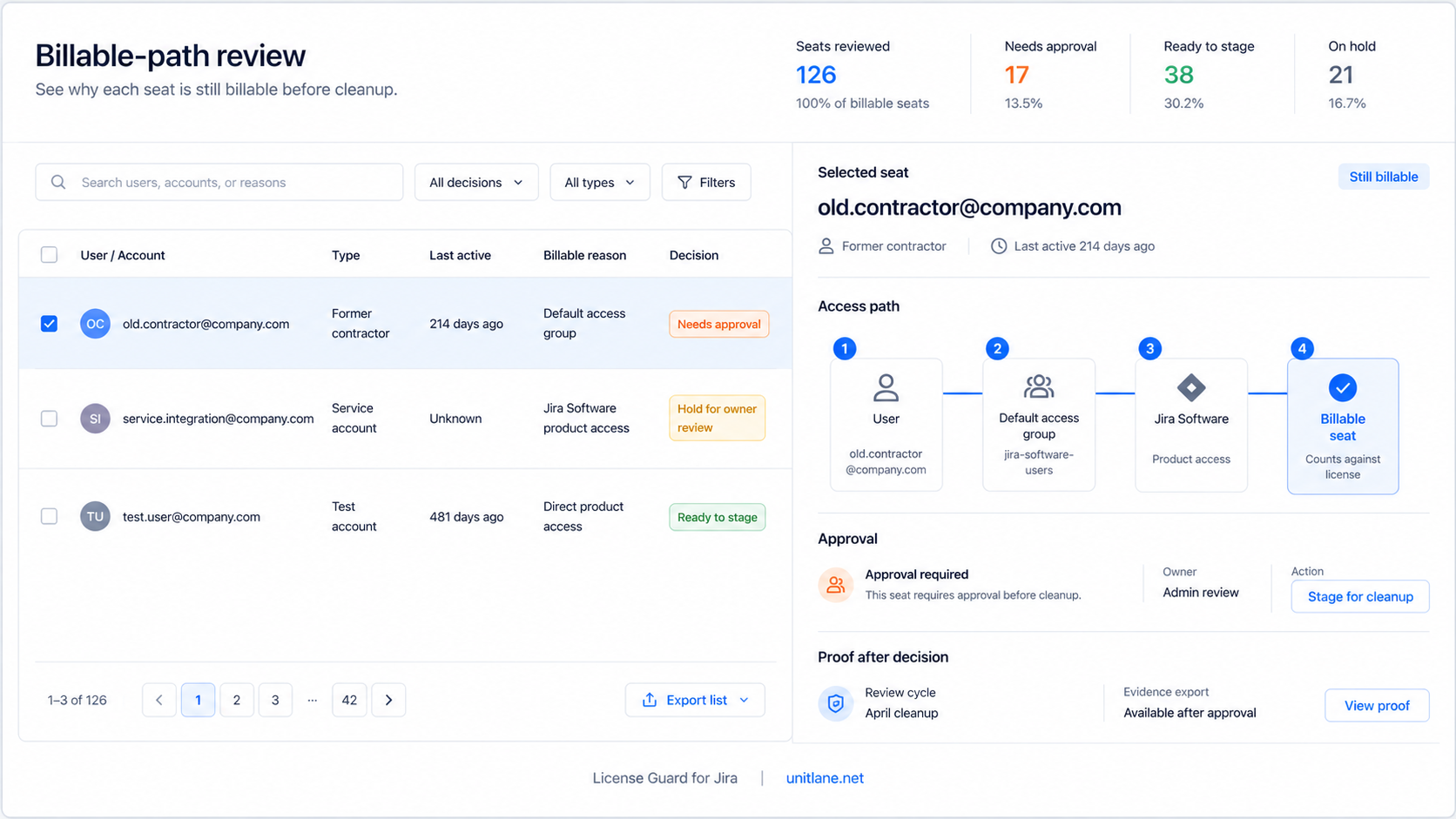Click the Jira Software diamond icon
The width and height of the screenshot is (1456, 819).
tap(1191, 387)
